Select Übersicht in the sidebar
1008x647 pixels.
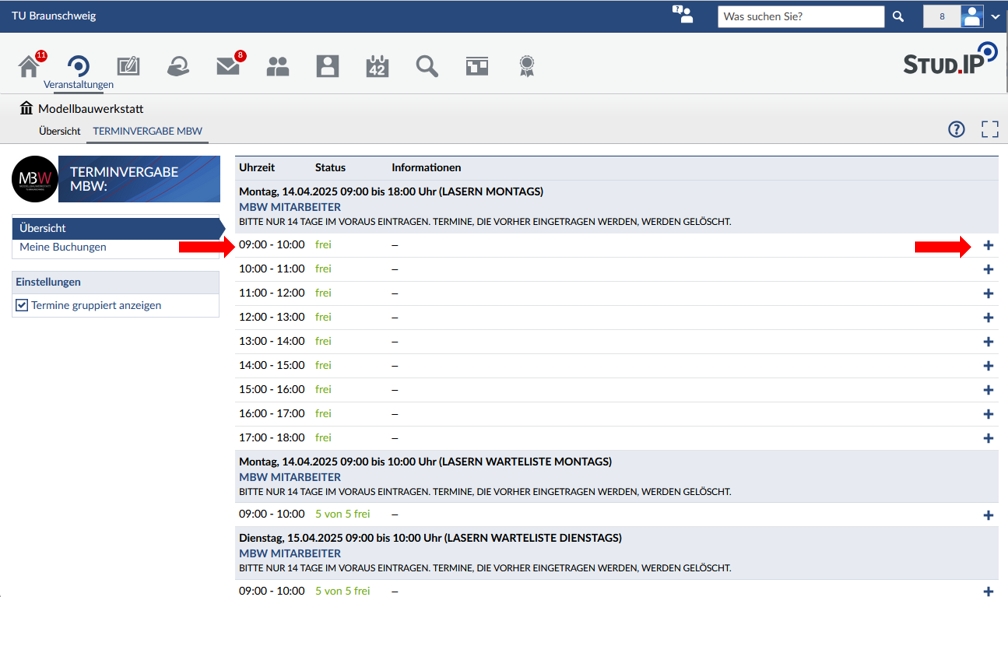116,228
